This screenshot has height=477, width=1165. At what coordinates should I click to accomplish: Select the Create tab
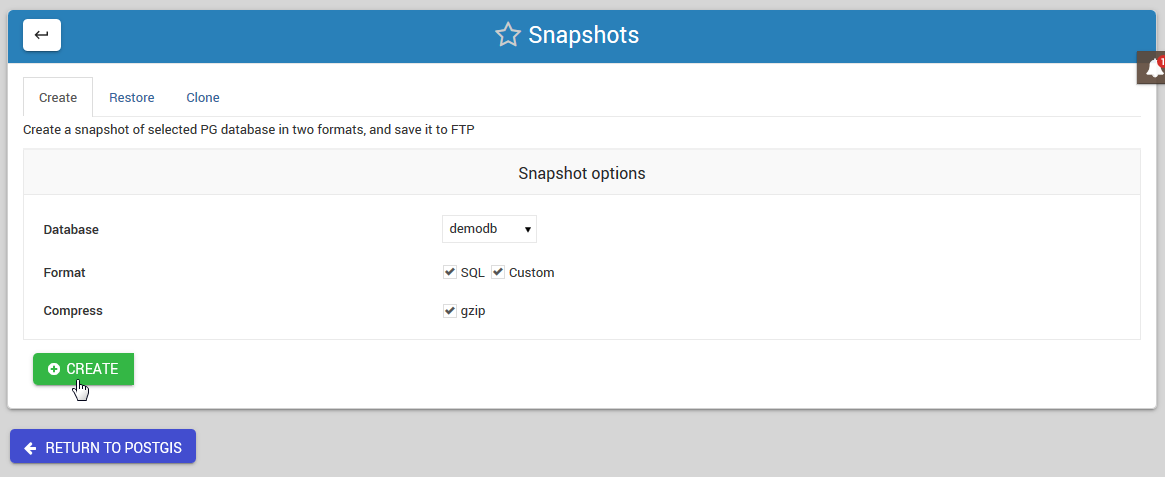click(58, 97)
